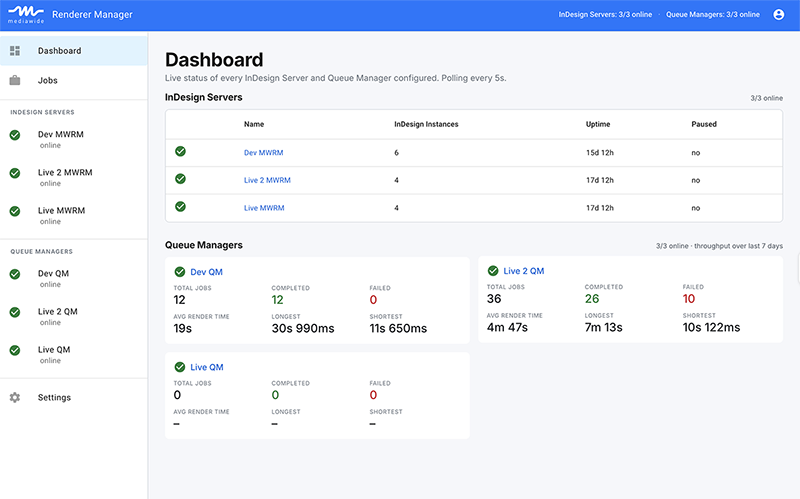The width and height of the screenshot is (800, 499).
Task: Click the Uptime column header
Action: click(x=597, y=124)
